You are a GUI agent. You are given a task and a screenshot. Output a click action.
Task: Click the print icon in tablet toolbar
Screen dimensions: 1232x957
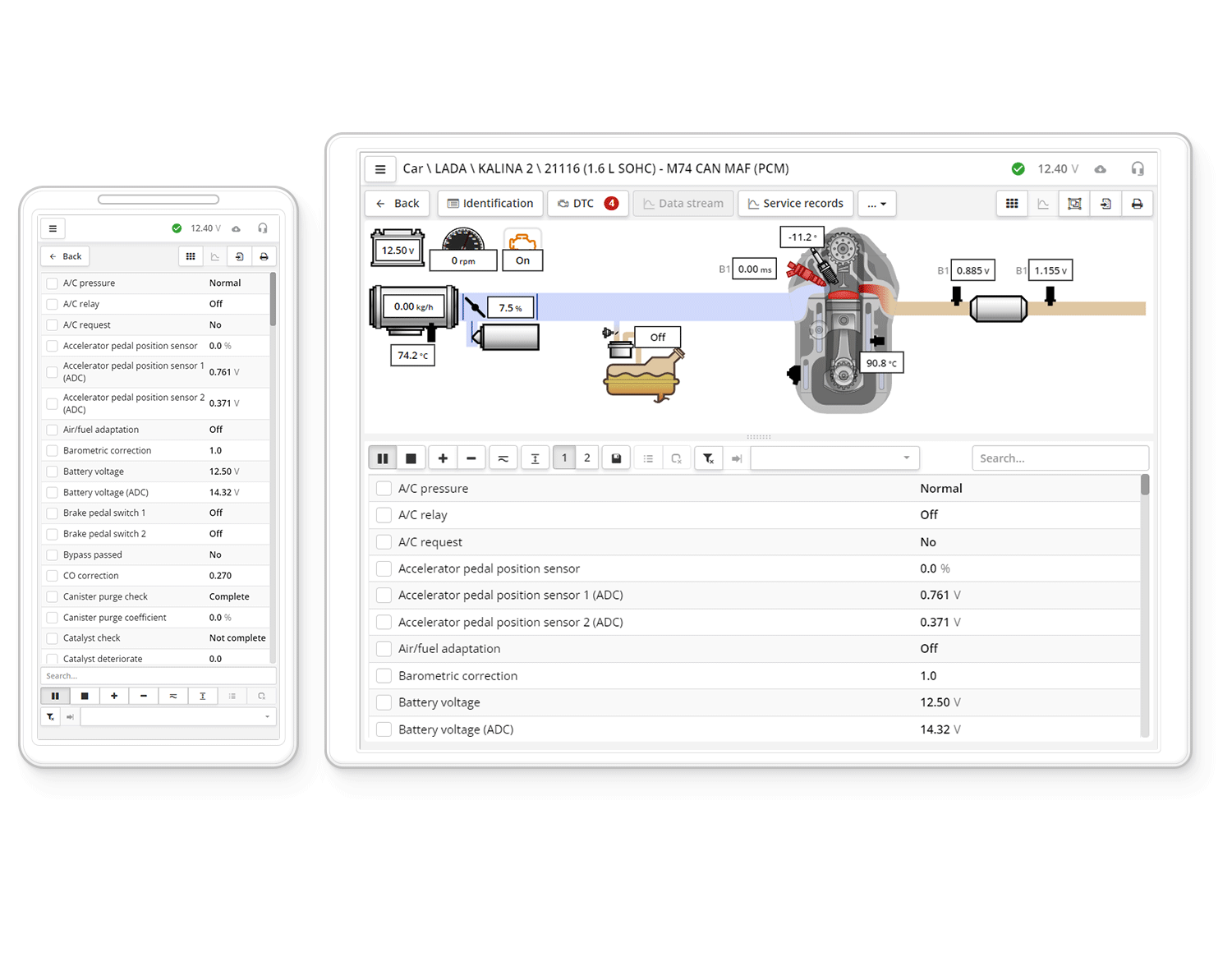[x=1137, y=204]
